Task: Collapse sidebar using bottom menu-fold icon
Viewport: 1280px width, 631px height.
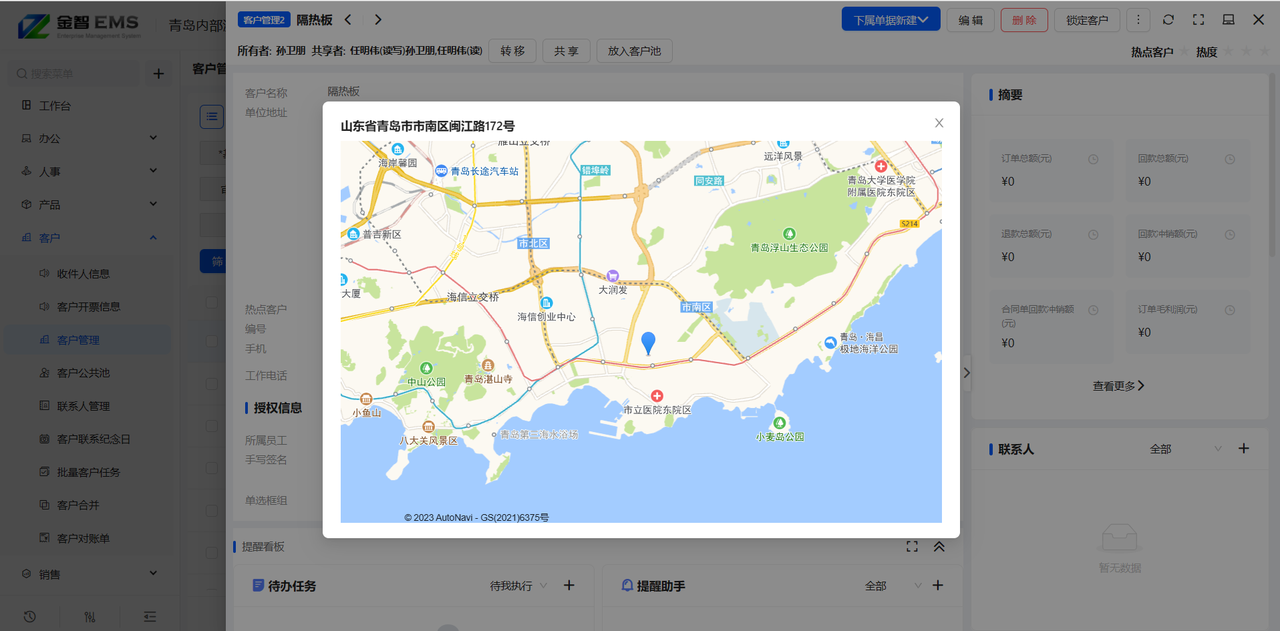Action: (150, 616)
